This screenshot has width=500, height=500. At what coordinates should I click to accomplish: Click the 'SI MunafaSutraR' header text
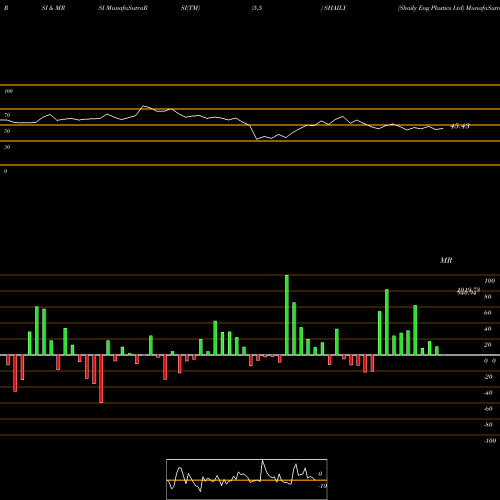pyautogui.click(x=123, y=8)
